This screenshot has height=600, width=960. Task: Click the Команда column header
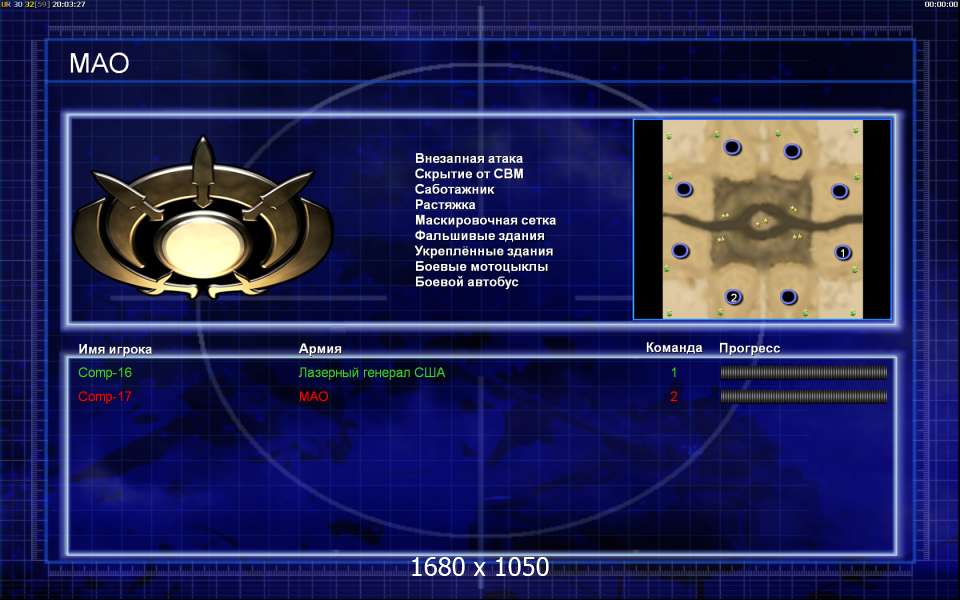point(673,348)
